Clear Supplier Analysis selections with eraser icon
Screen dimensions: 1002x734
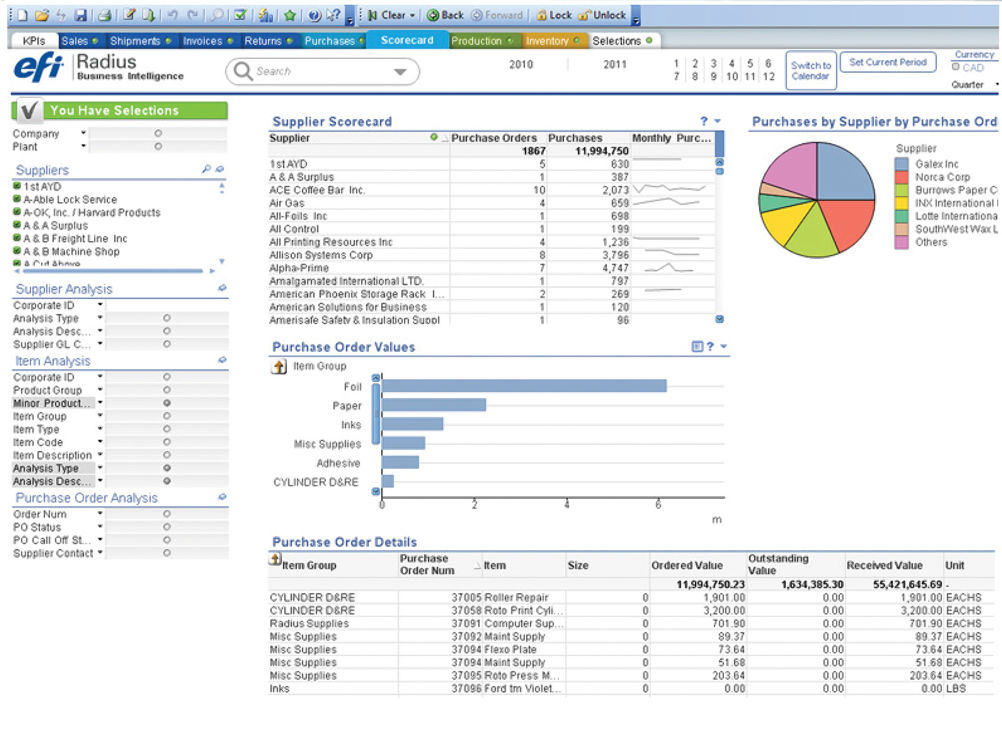coord(222,289)
